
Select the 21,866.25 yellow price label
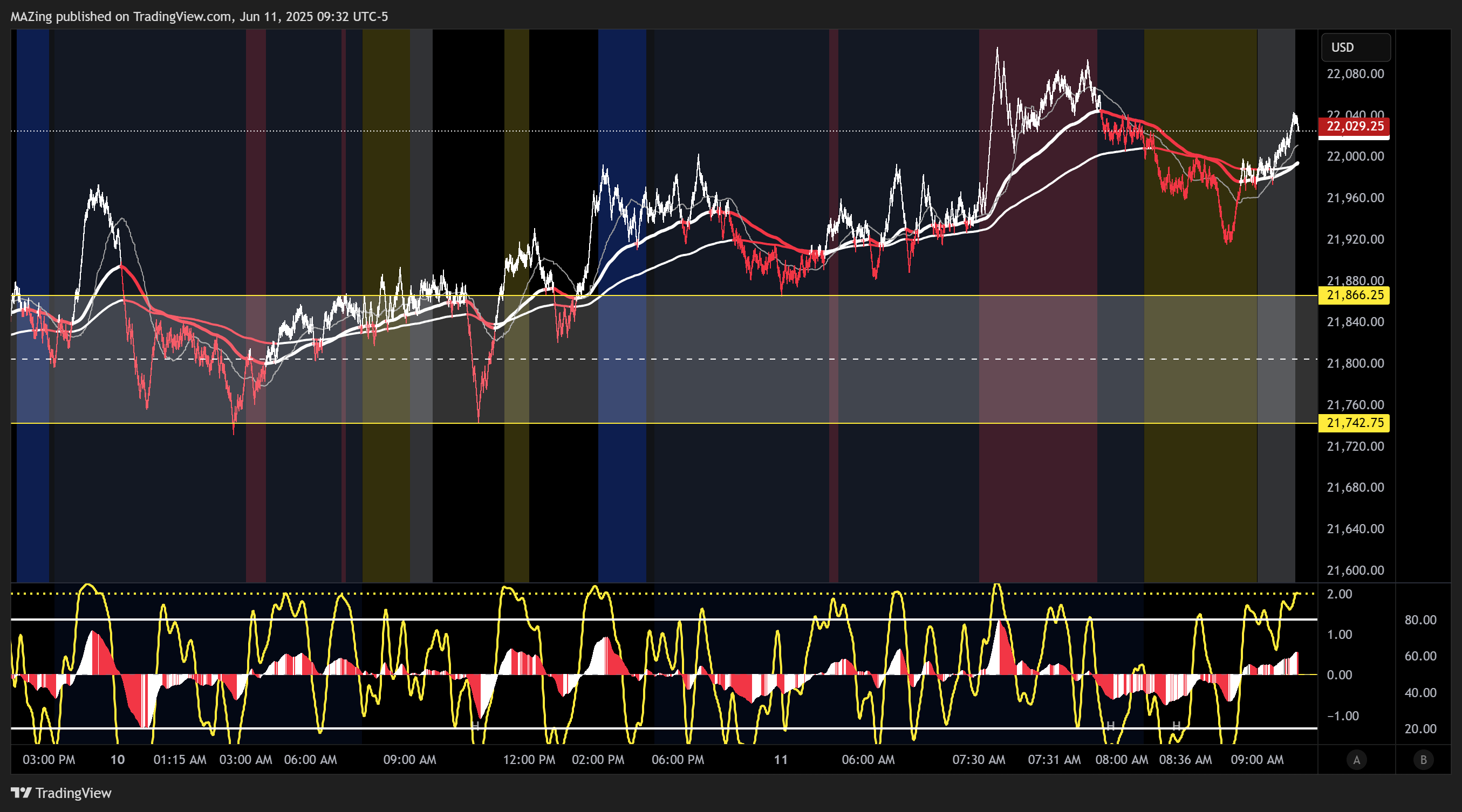click(1354, 295)
